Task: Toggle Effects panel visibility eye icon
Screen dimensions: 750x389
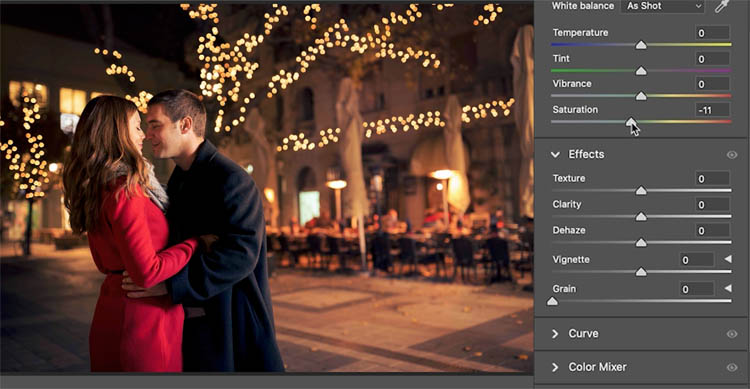Action: pos(732,155)
